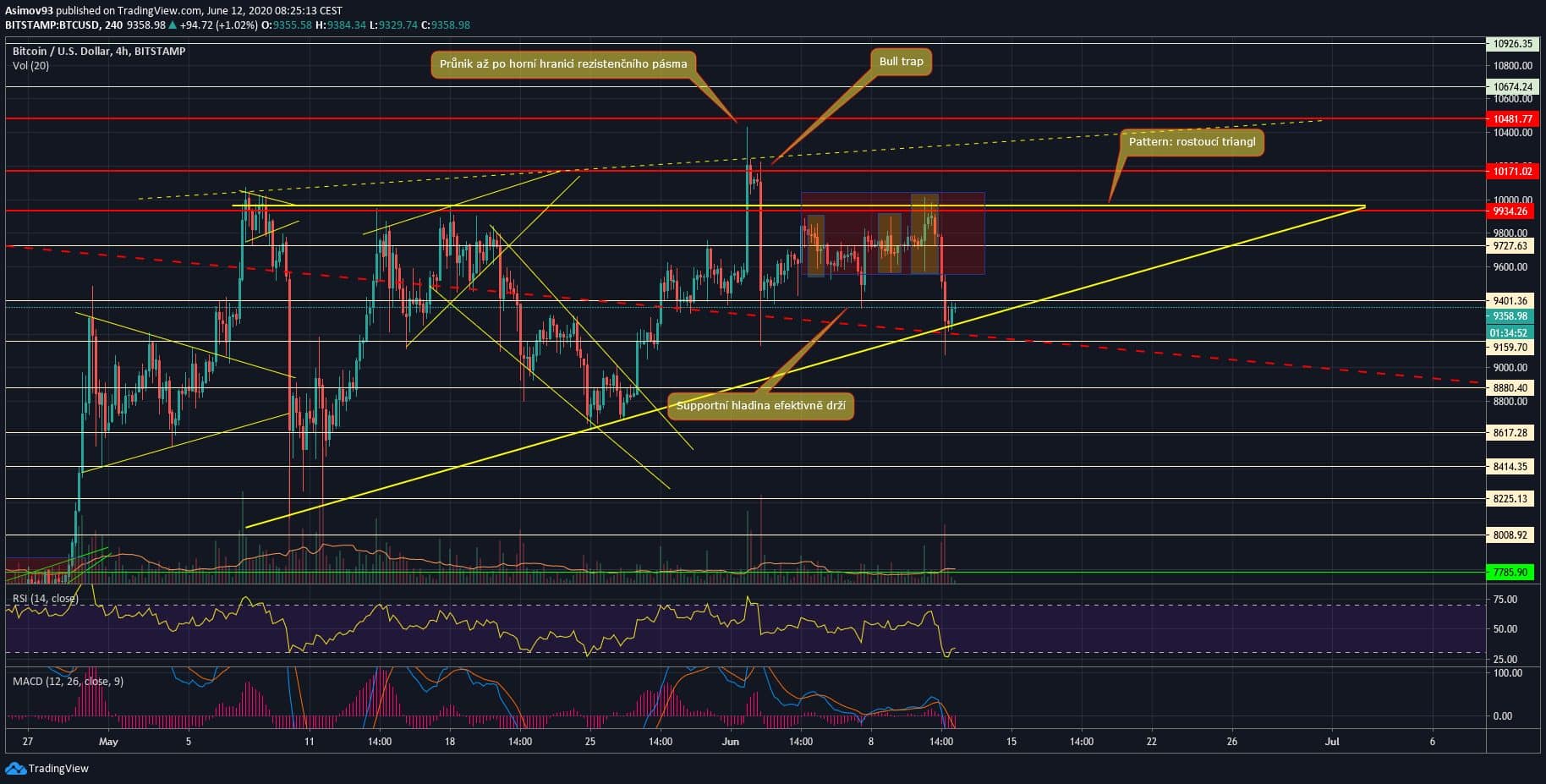Open the MACD (12, 26, close, 9) legend
This screenshot has height=784, width=1546.
(68, 681)
